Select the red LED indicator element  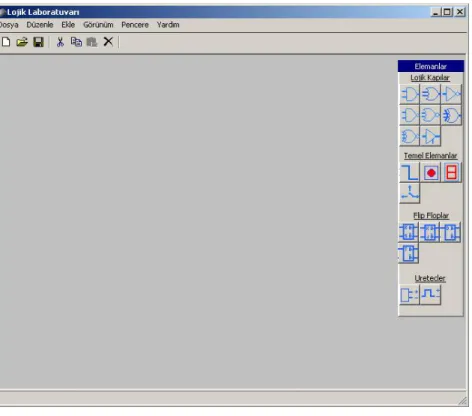click(x=431, y=173)
